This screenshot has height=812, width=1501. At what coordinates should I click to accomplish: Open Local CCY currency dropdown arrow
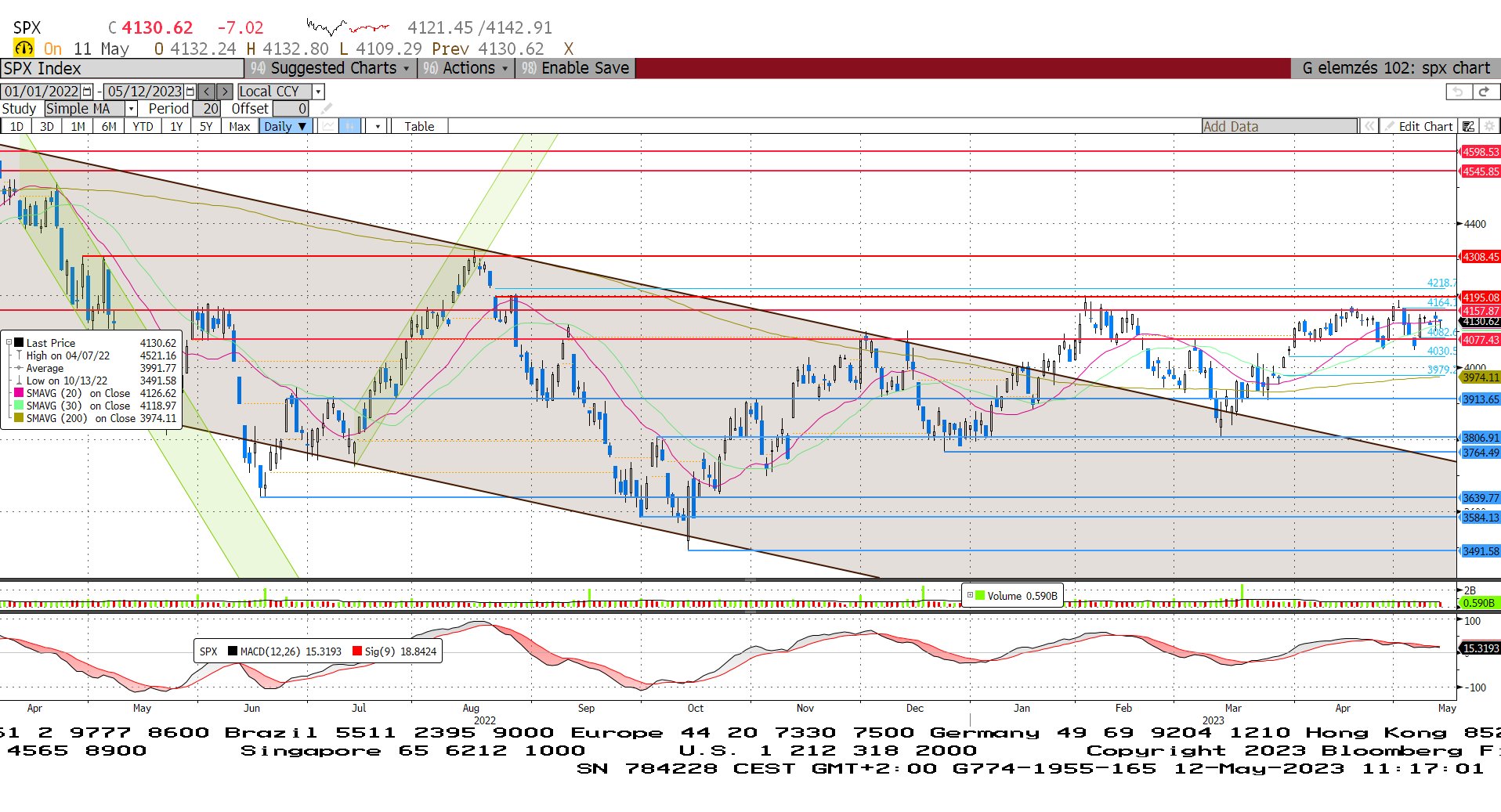318,92
